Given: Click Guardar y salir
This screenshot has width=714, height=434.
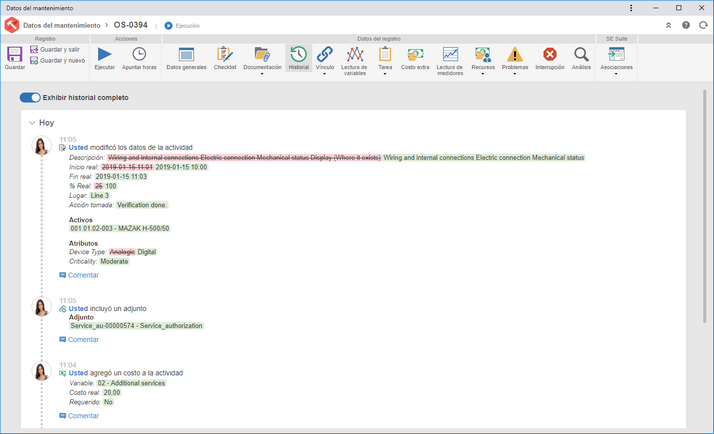Looking at the screenshot, I should [x=55, y=49].
